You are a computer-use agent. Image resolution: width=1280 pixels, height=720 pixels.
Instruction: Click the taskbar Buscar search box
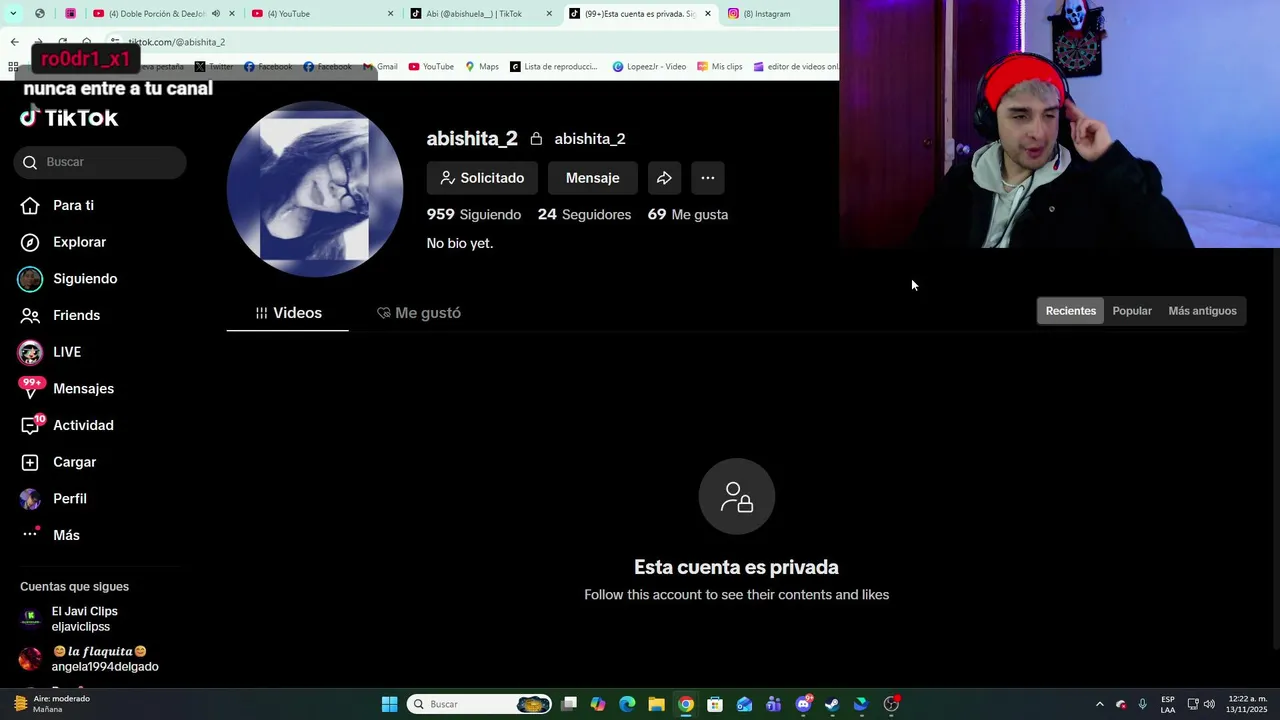pyautogui.click(x=480, y=704)
